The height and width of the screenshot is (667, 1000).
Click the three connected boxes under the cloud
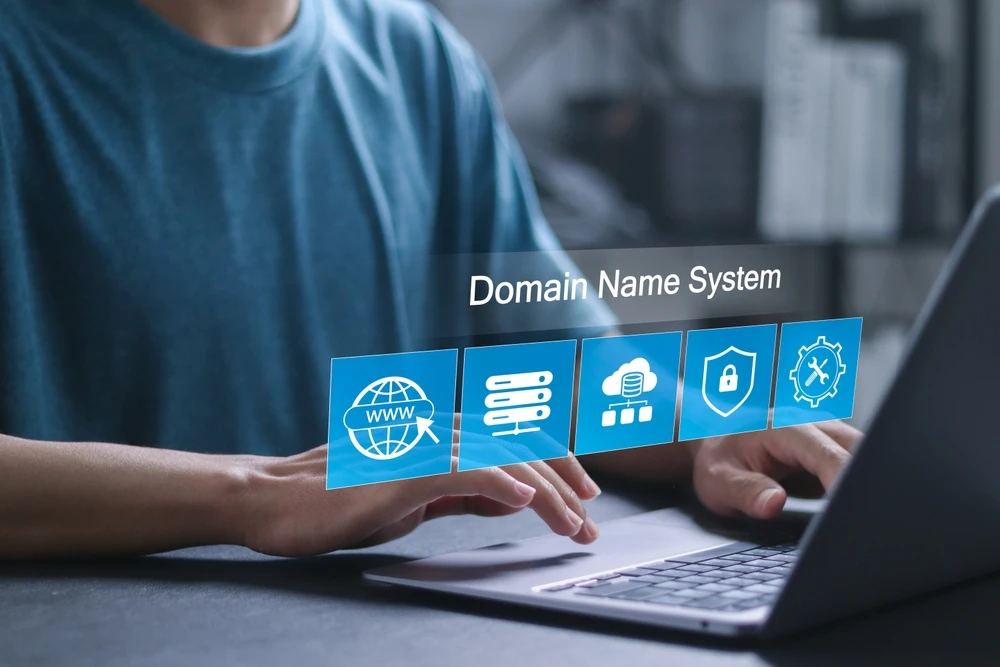[628, 415]
